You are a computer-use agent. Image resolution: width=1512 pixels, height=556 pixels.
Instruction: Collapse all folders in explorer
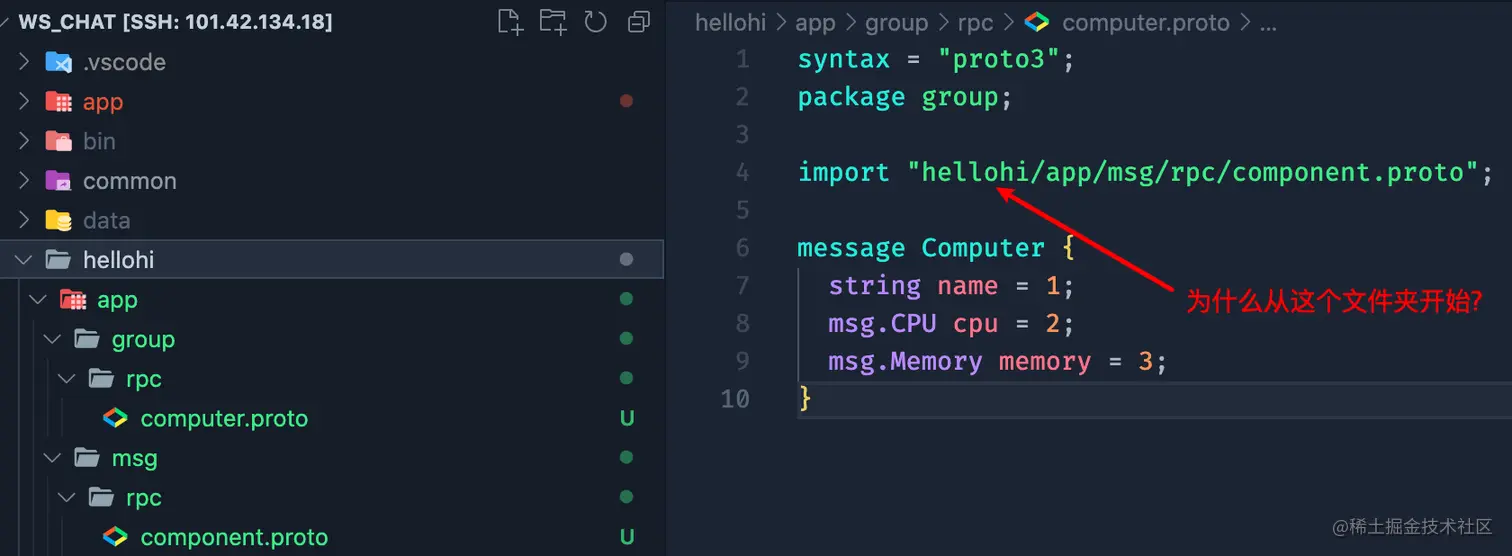click(638, 22)
